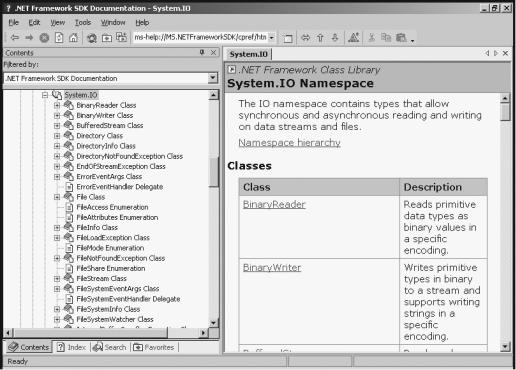Click the contents tree vertical scrollbar thumb

tap(214, 172)
